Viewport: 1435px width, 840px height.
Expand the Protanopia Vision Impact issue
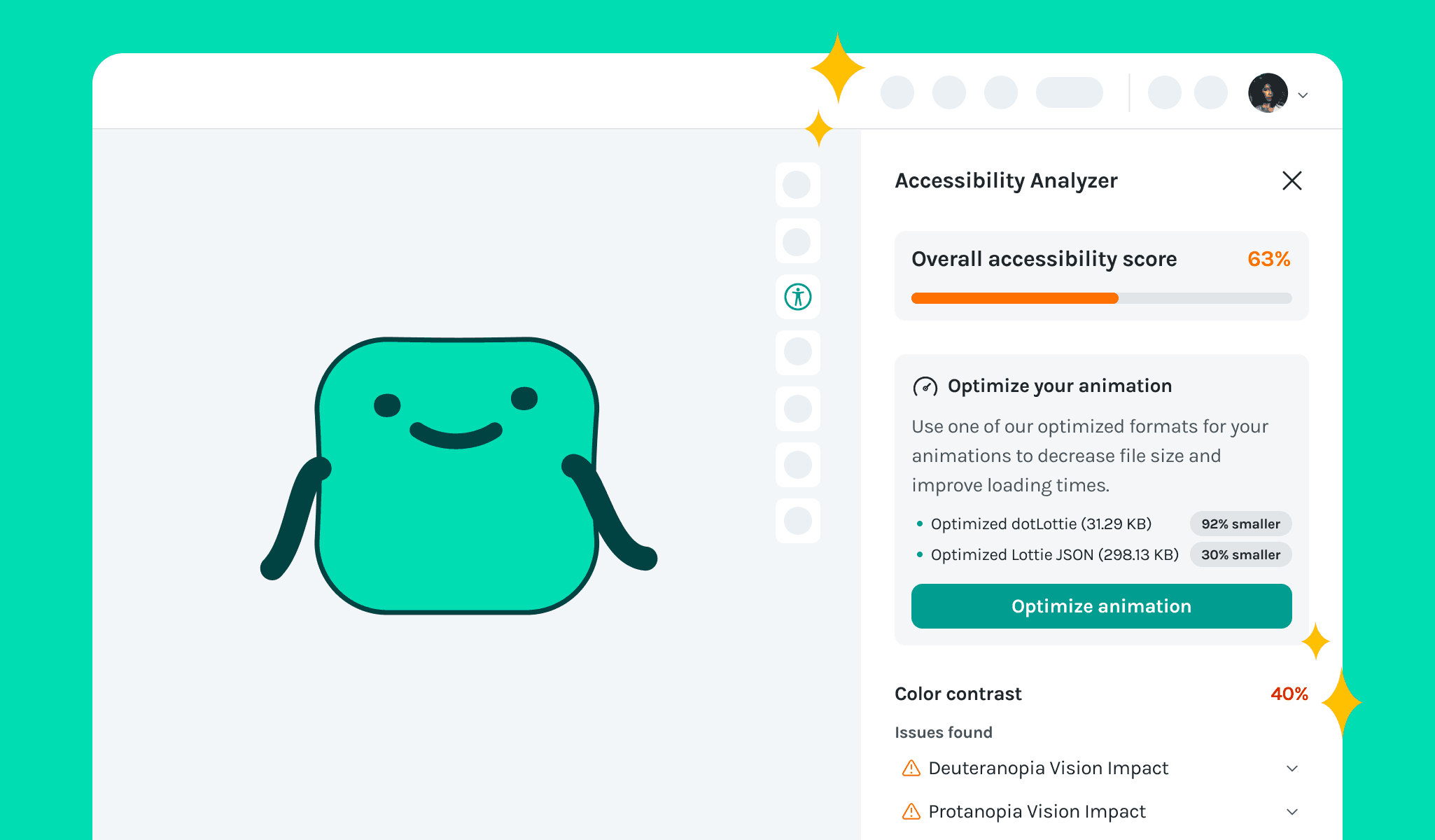point(1291,812)
